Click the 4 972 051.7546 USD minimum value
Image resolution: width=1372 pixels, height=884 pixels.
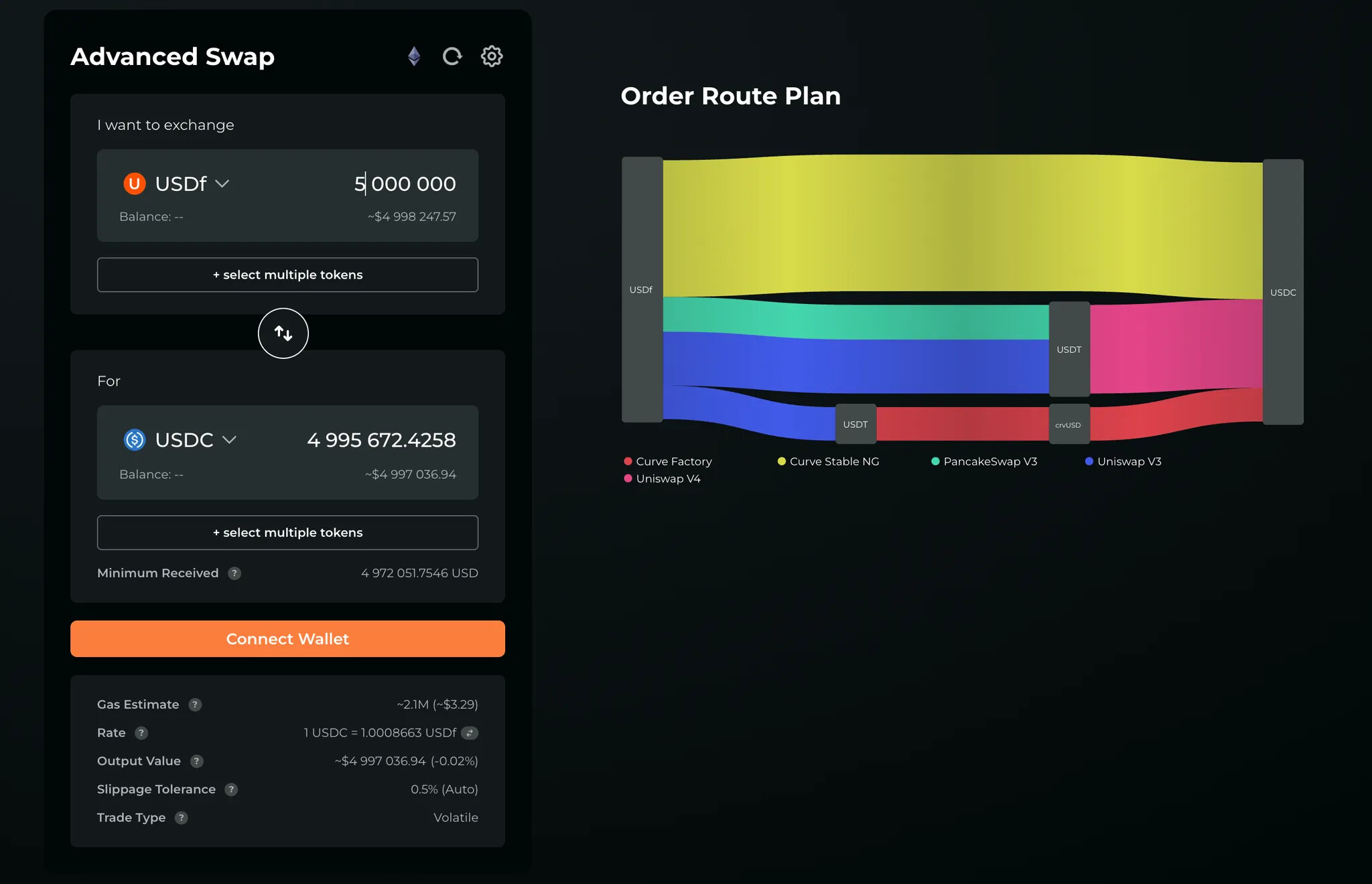tap(419, 573)
